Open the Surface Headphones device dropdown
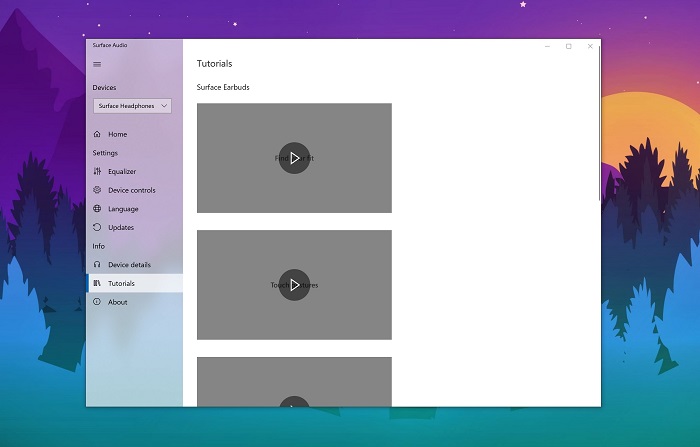700x447 pixels. (x=132, y=106)
